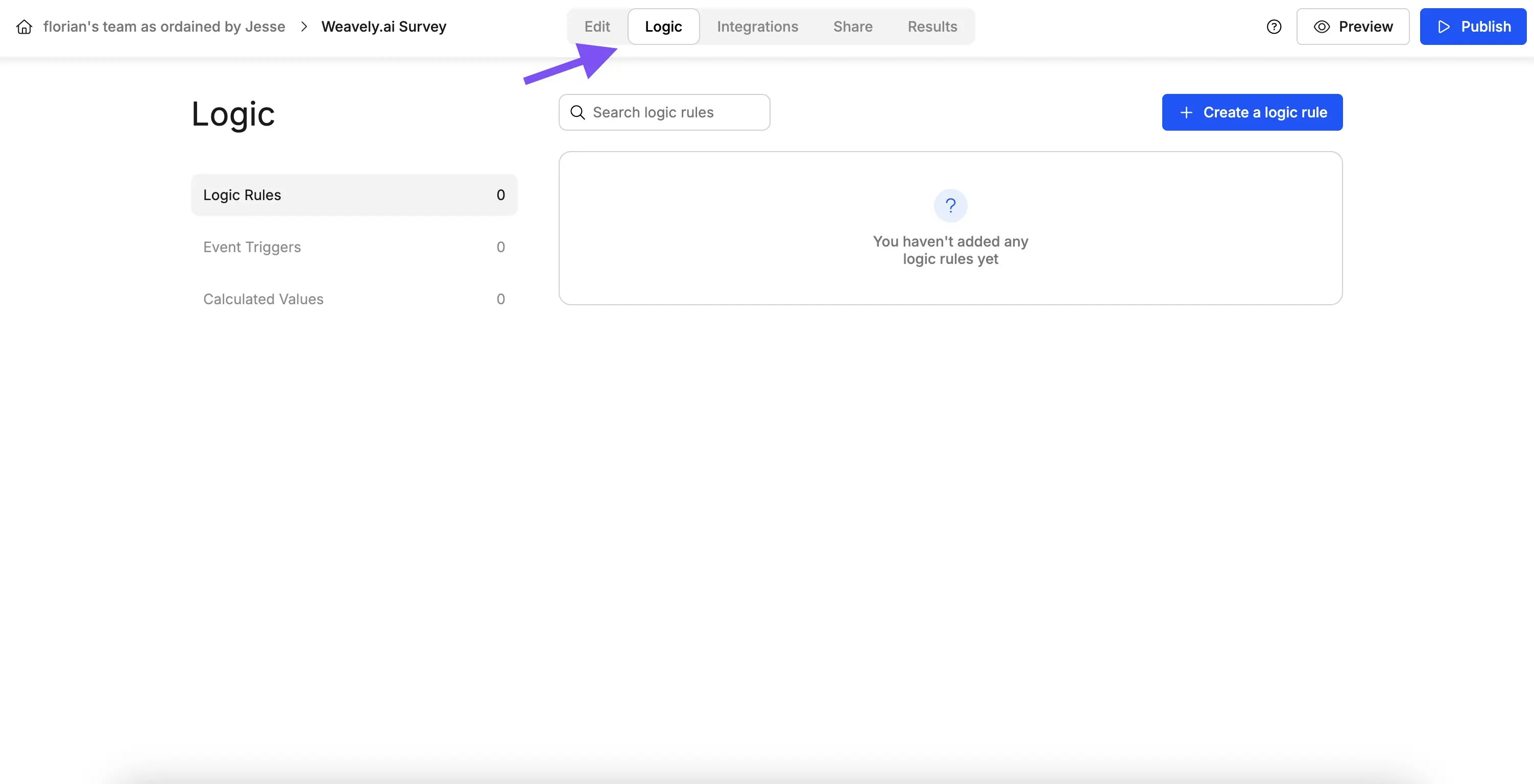The width and height of the screenshot is (1534, 784).
Task: Open Weavely.ai Survey breadcrumb link
Action: 383,26
